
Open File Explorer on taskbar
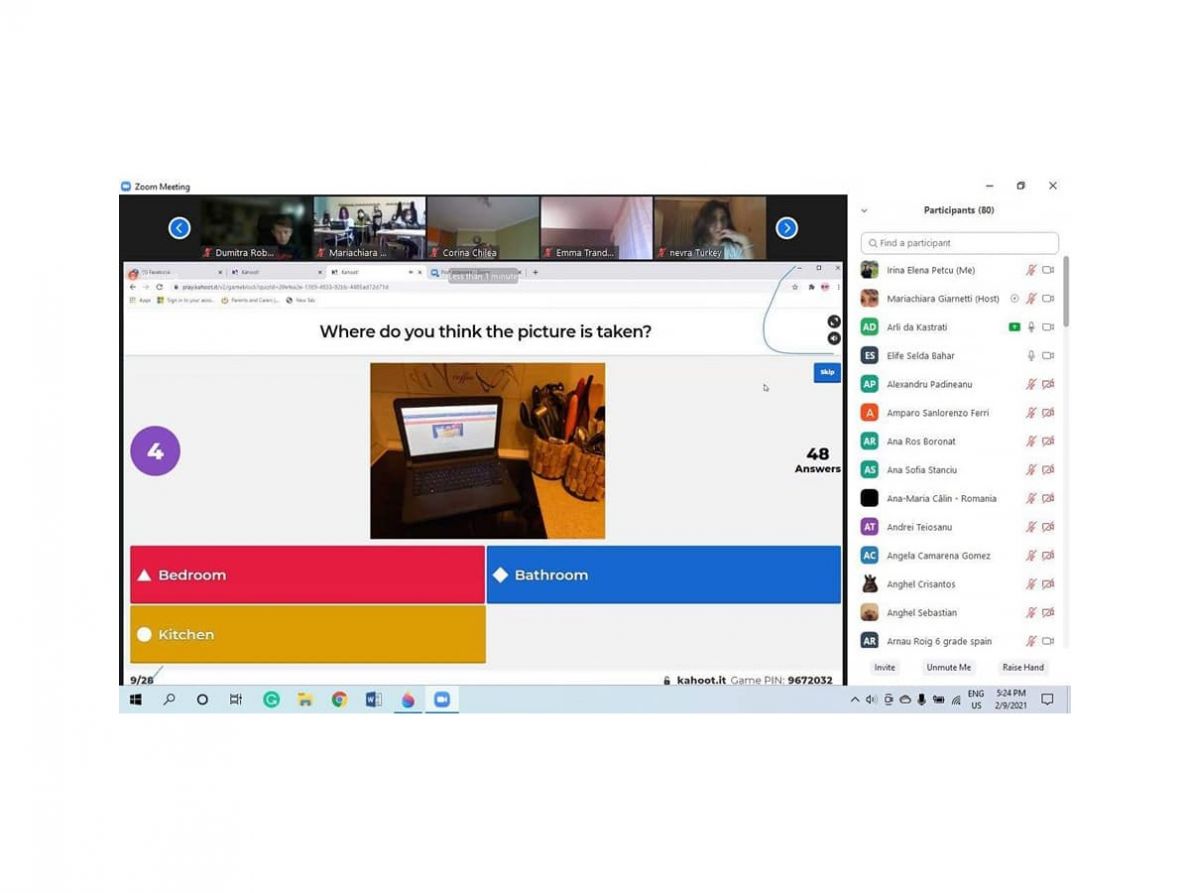pyautogui.click(x=305, y=700)
